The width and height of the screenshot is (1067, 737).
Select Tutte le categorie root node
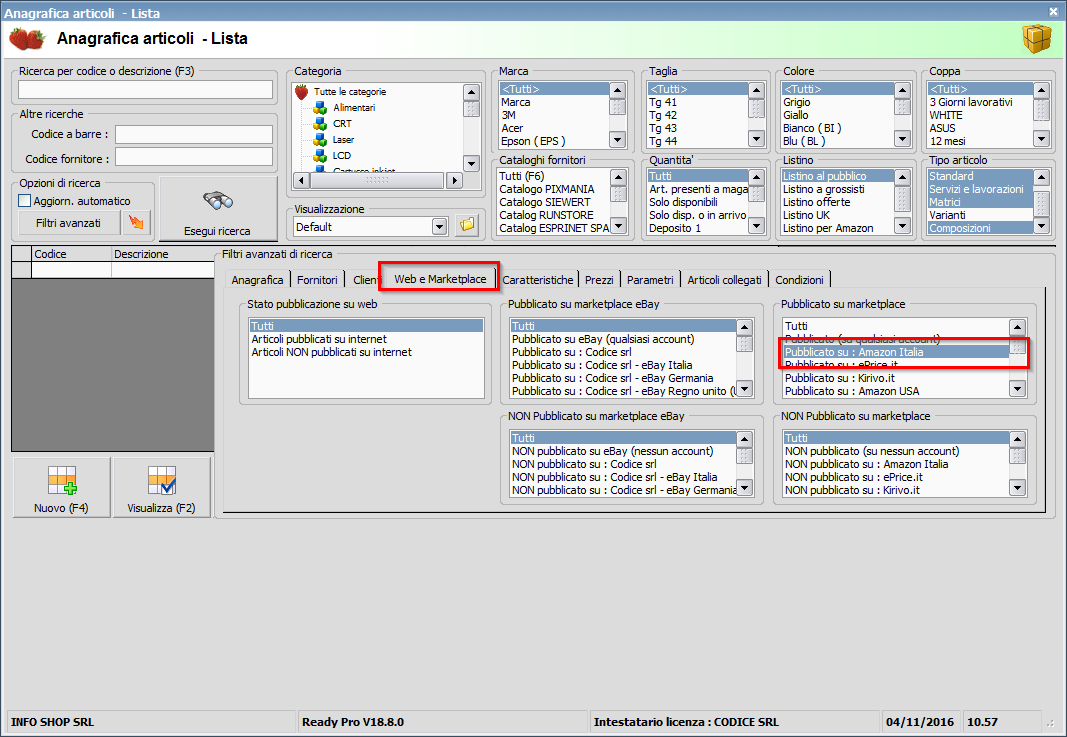pos(350,91)
